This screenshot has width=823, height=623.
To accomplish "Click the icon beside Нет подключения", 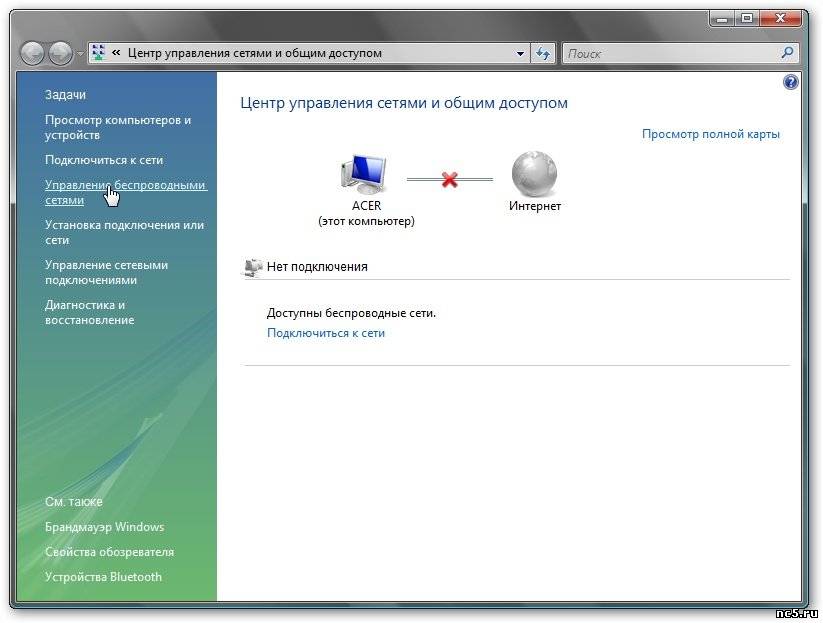I will (x=252, y=267).
